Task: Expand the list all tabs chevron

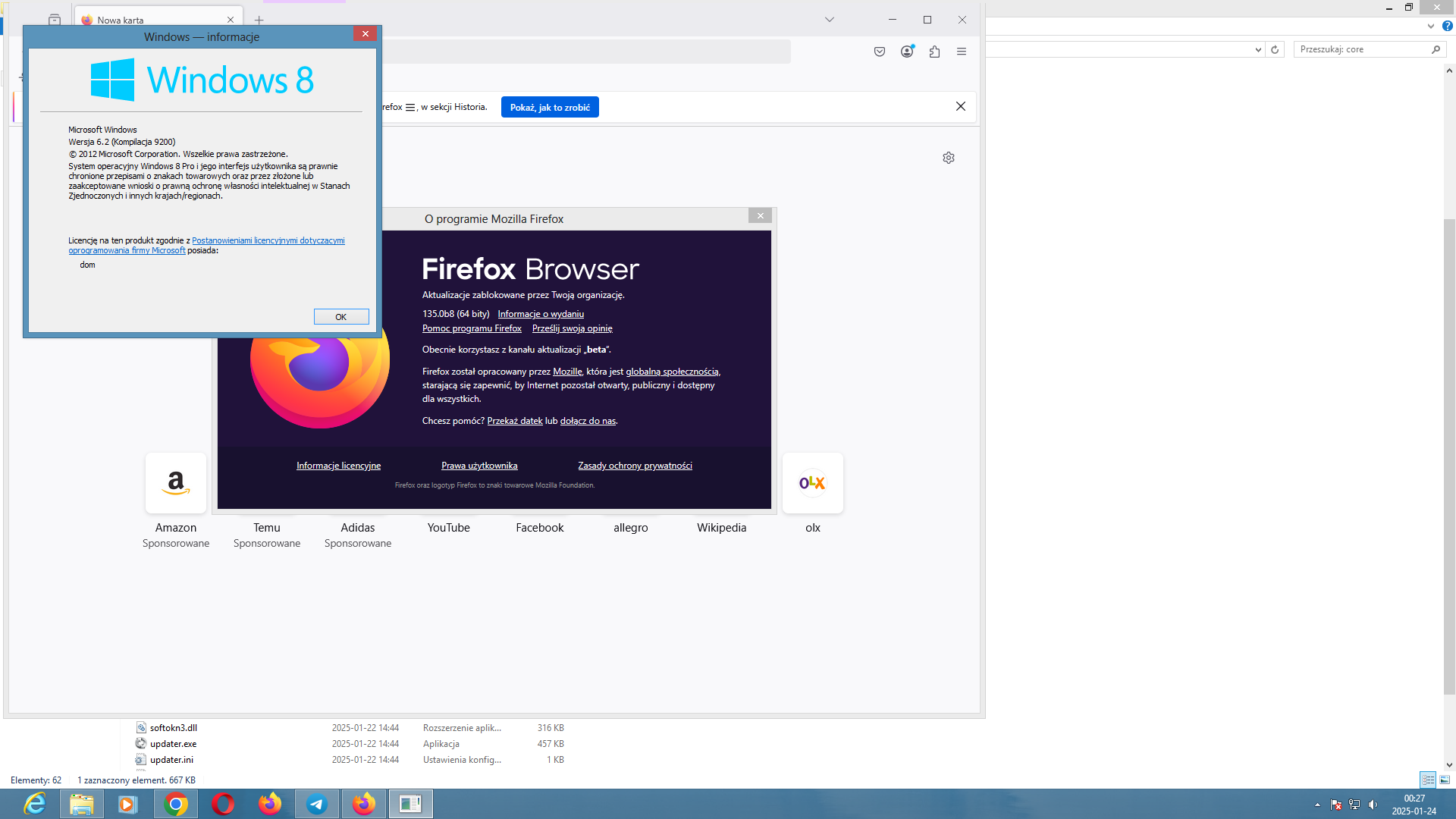Action: coord(830,20)
